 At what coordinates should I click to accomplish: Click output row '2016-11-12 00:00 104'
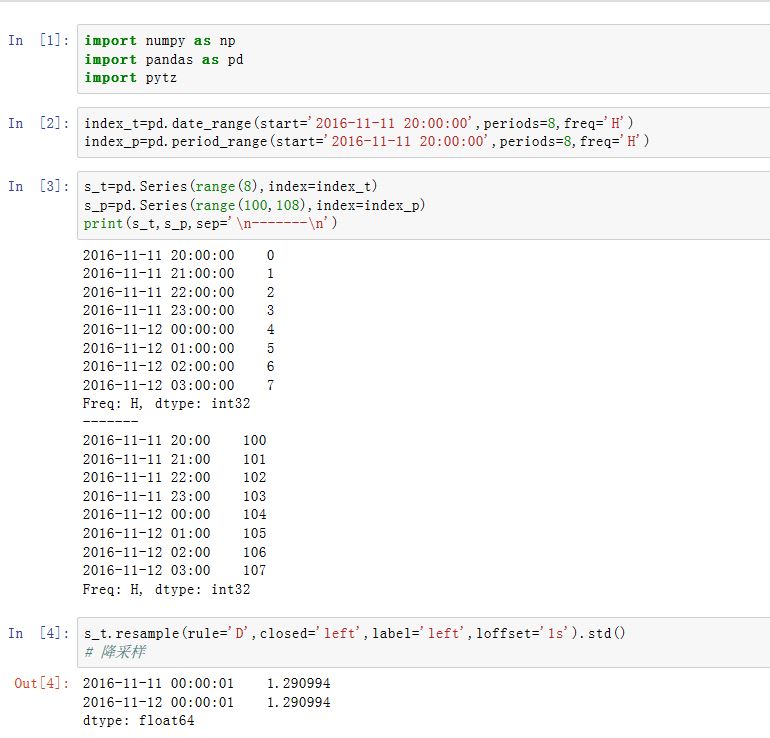(x=174, y=515)
